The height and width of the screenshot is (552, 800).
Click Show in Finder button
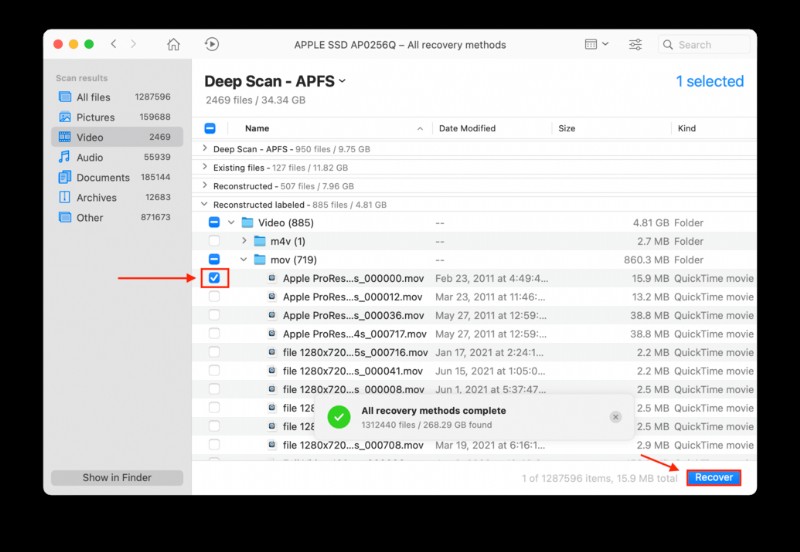[x=117, y=478]
